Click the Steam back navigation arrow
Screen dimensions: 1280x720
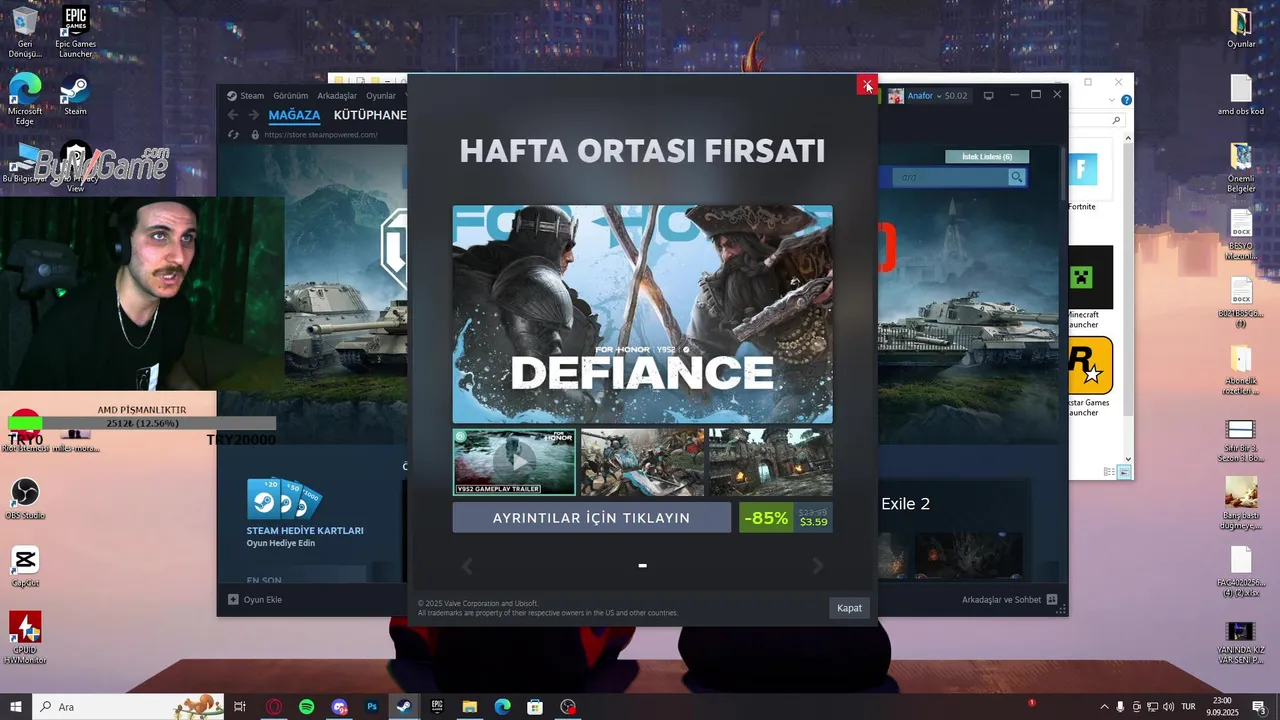coord(233,115)
